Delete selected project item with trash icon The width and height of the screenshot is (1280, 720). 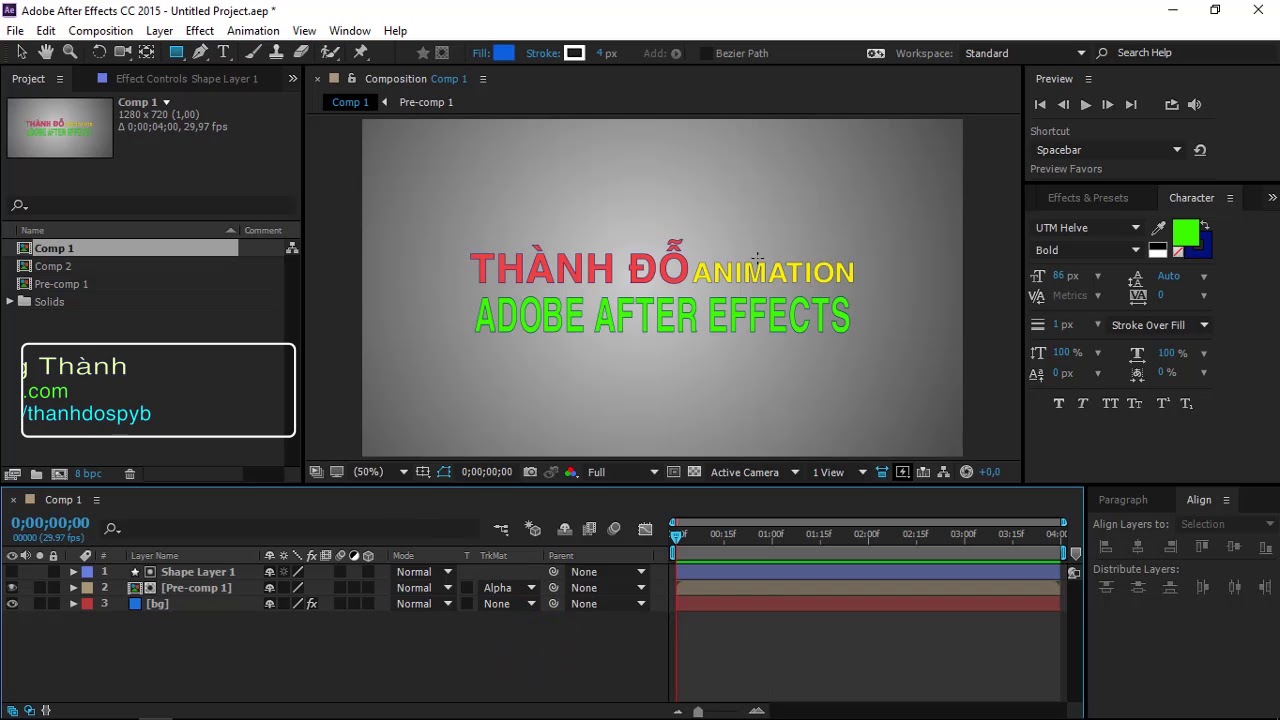click(130, 474)
